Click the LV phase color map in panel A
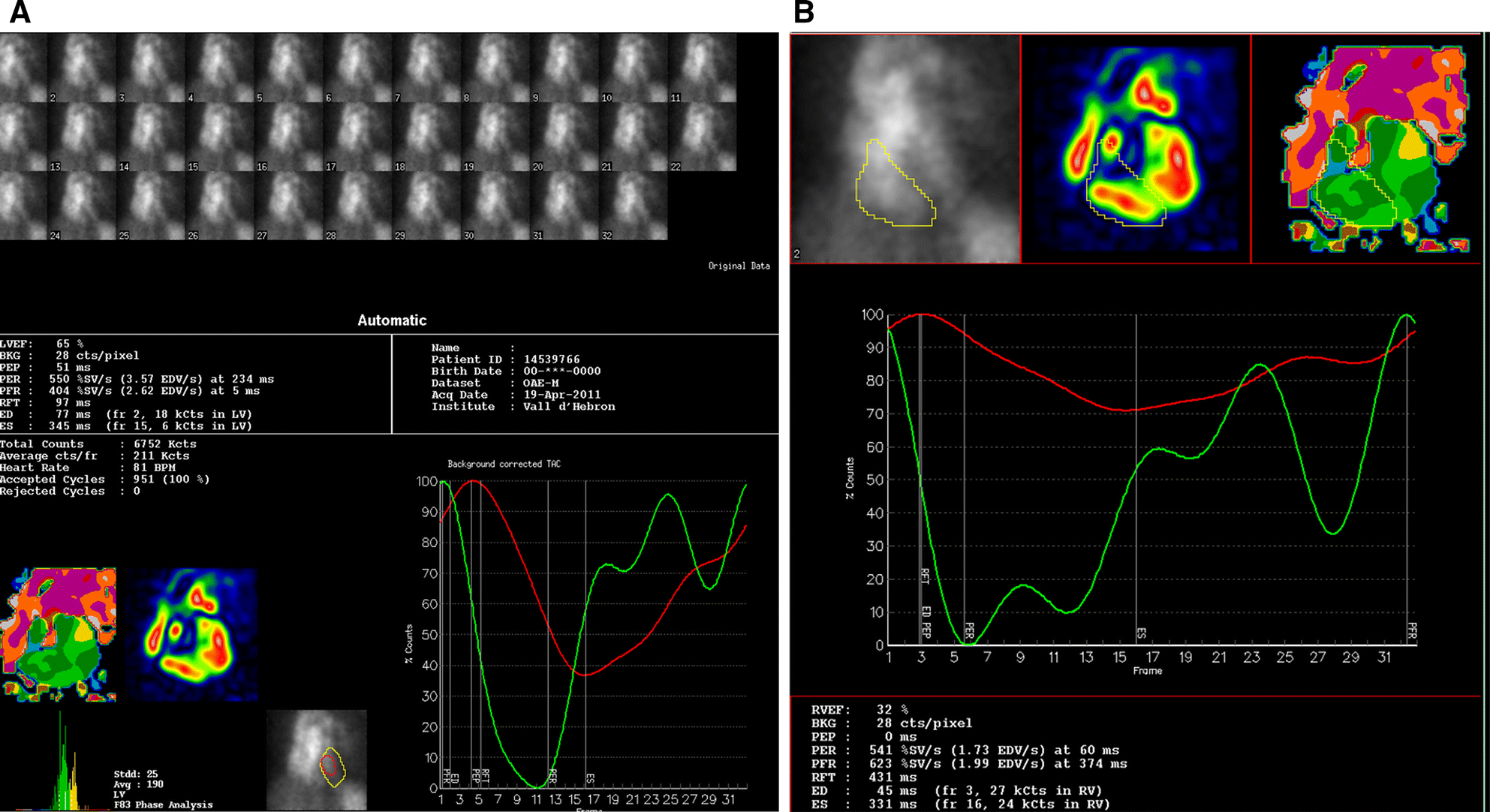The height and width of the screenshot is (812, 1490). [59, 634]
